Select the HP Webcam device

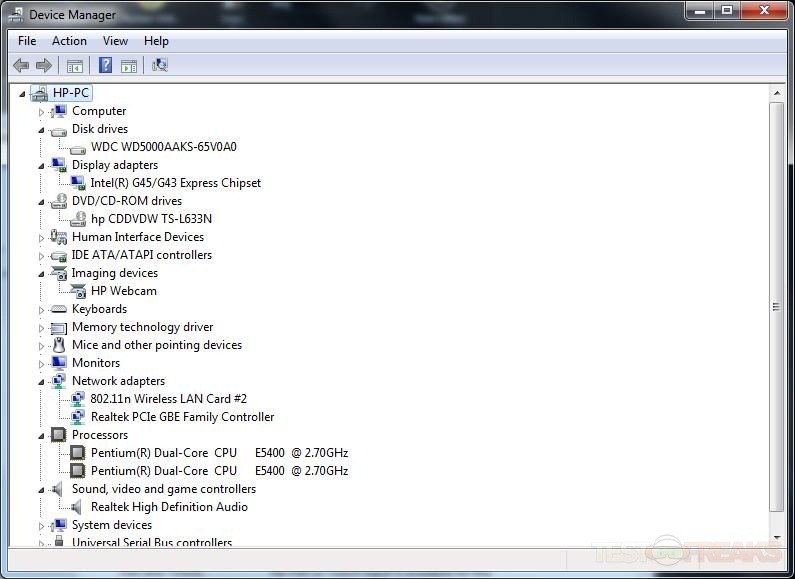[x=123, y=291]
